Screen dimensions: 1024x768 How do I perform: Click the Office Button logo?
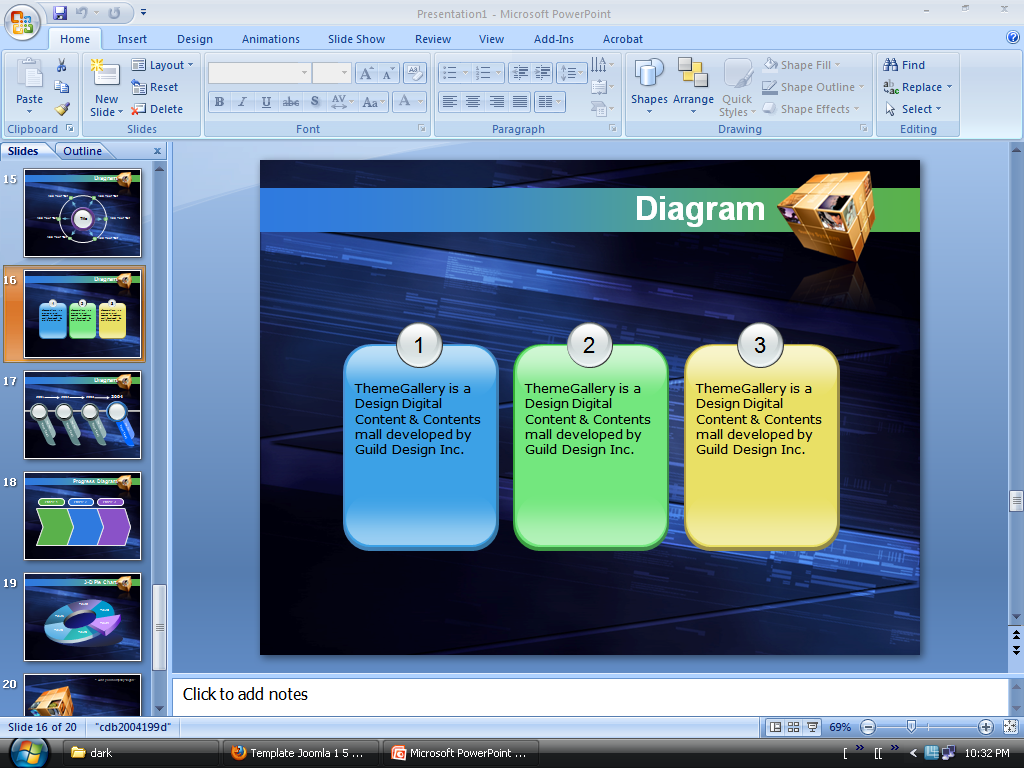click(x=22, y=22)
